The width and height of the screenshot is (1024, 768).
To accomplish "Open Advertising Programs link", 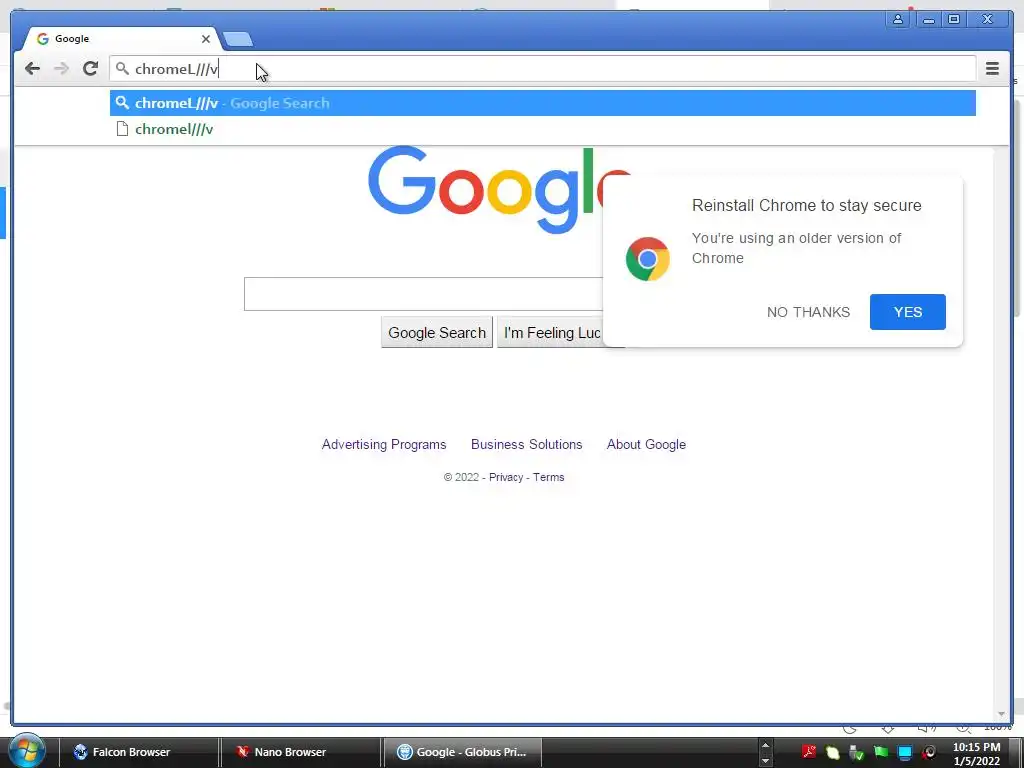I will tap(384, 445).
